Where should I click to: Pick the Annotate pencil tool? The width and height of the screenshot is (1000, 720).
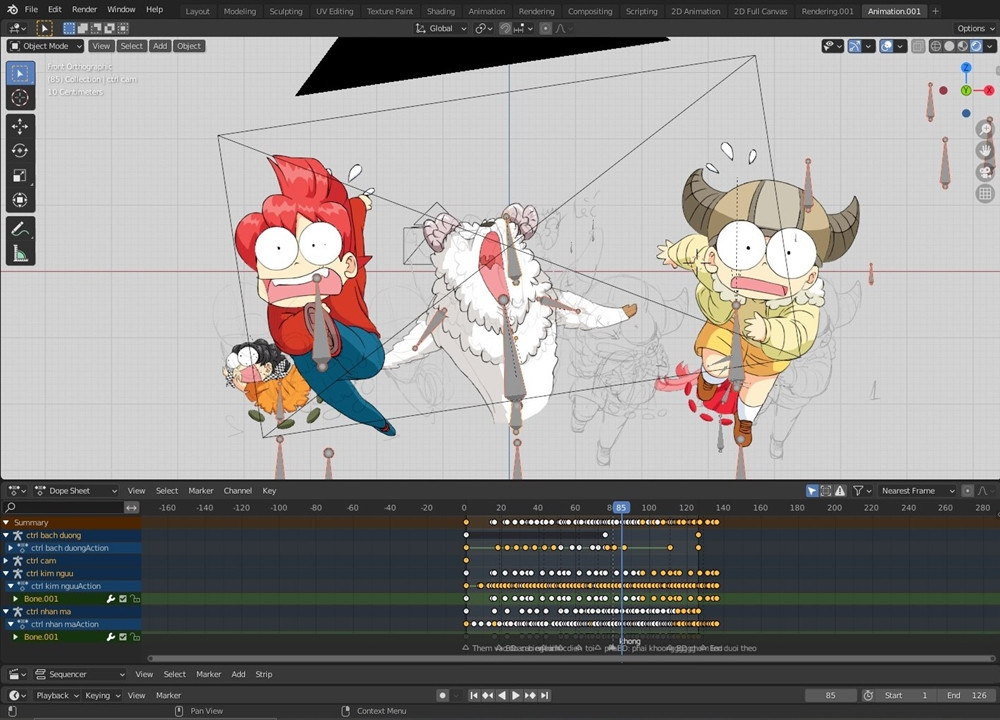click(x=20, y=229)
